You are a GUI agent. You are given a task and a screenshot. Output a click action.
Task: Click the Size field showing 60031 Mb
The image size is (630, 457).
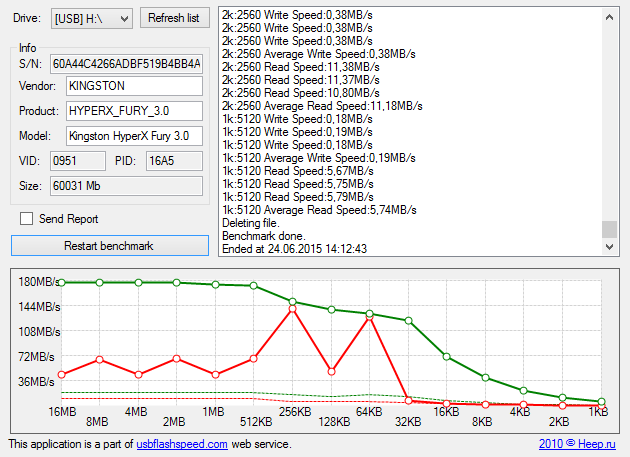(126, 186)
